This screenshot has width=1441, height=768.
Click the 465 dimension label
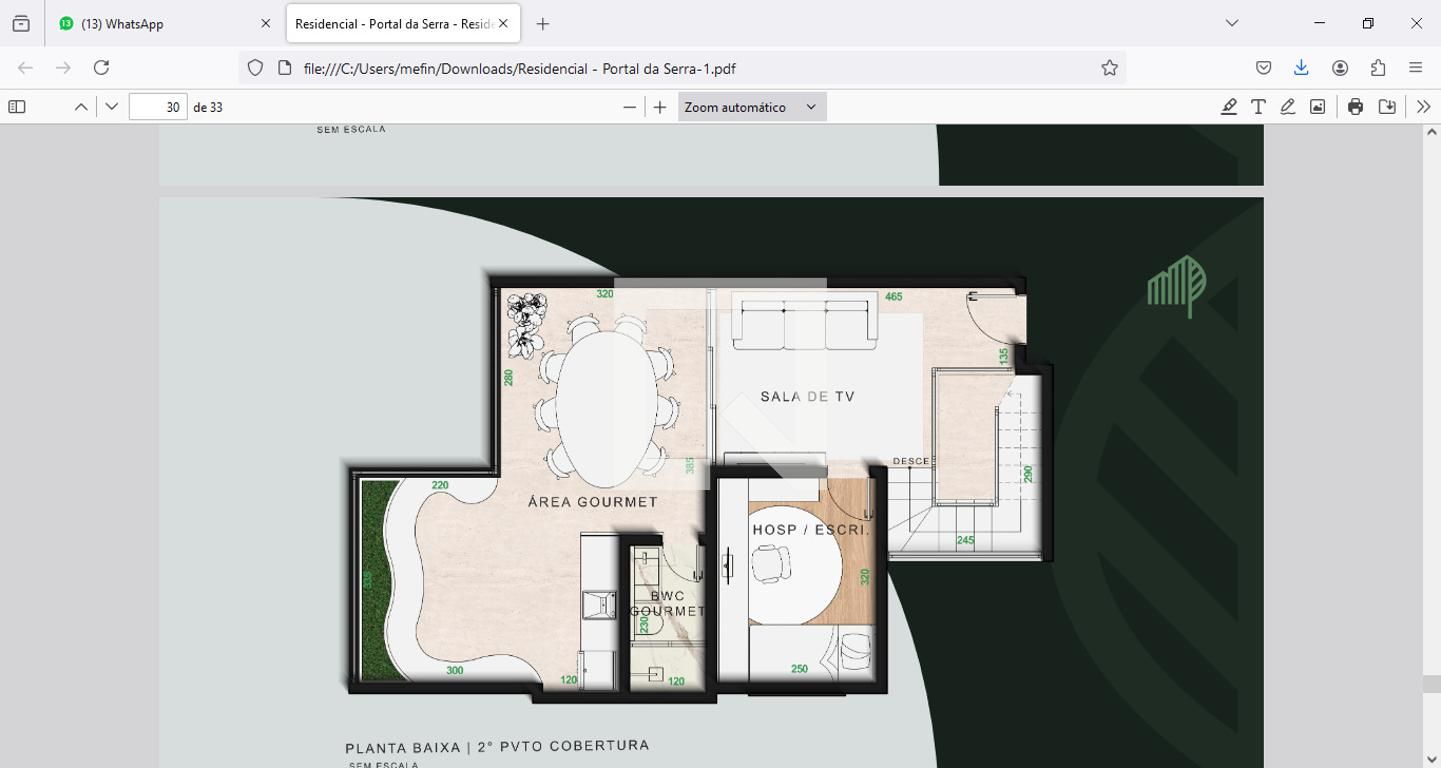pyautogui.click(x=894, y=297)
